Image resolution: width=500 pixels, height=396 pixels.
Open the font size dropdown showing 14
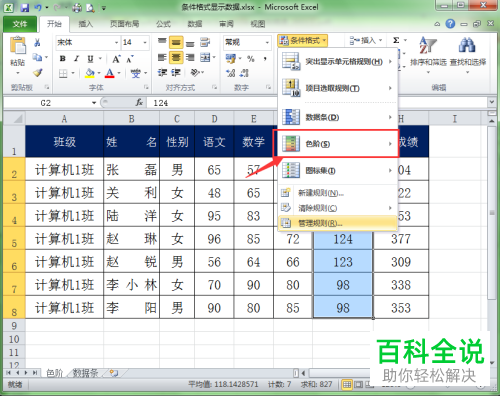click(145, 43)
